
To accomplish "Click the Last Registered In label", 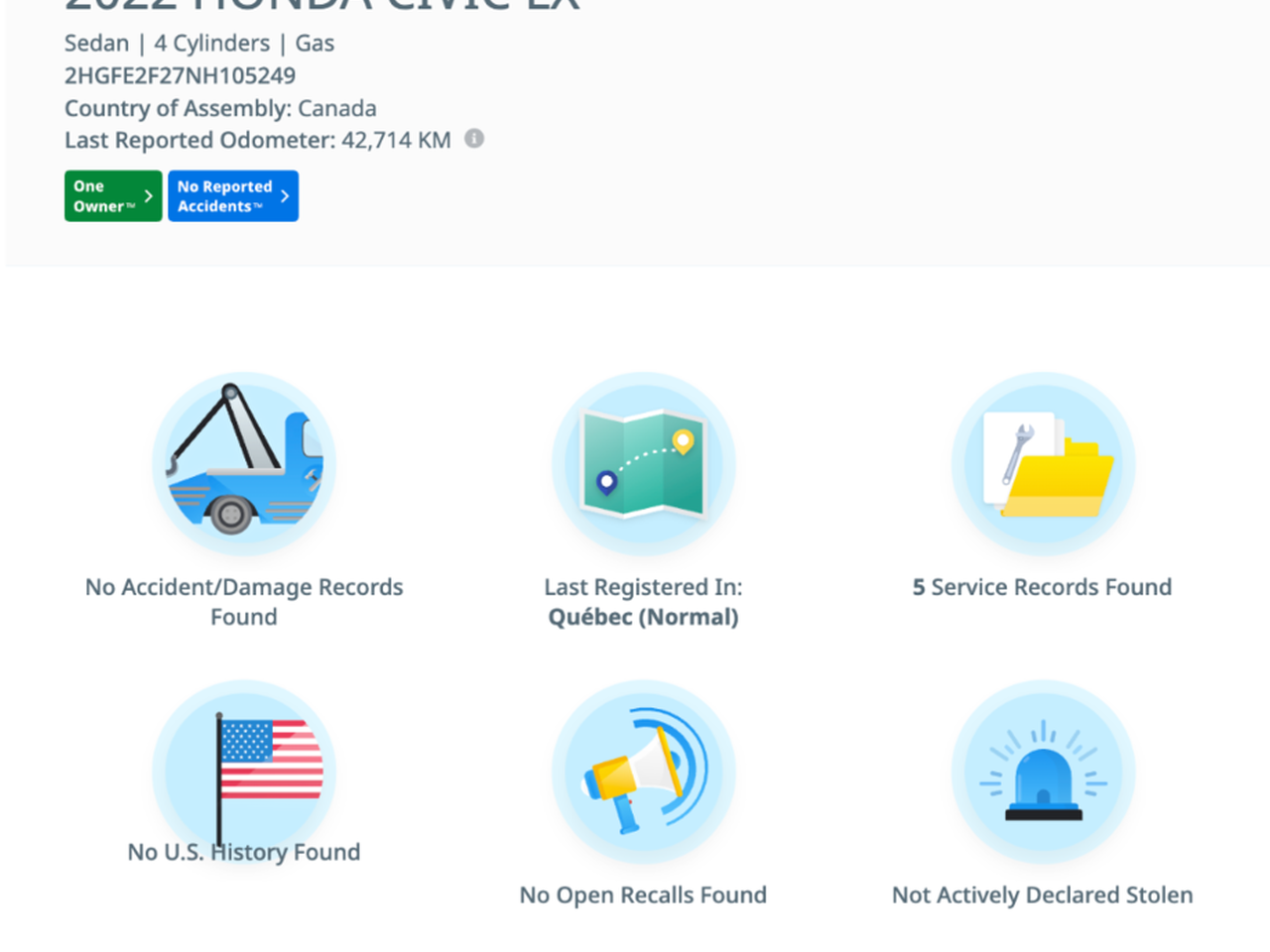I will (x=643, y=587).
